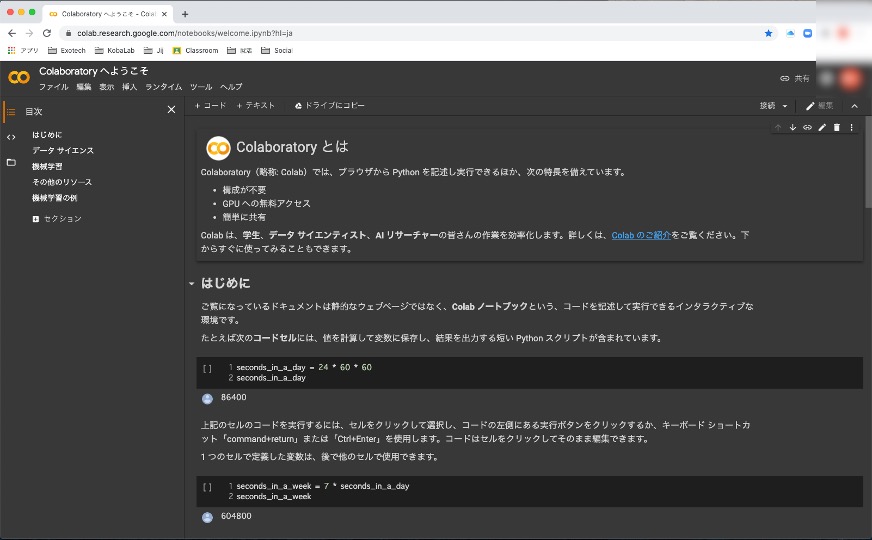Jump to データ サイエンス in table of contents
Screen dimensions: 872x540
63,151
